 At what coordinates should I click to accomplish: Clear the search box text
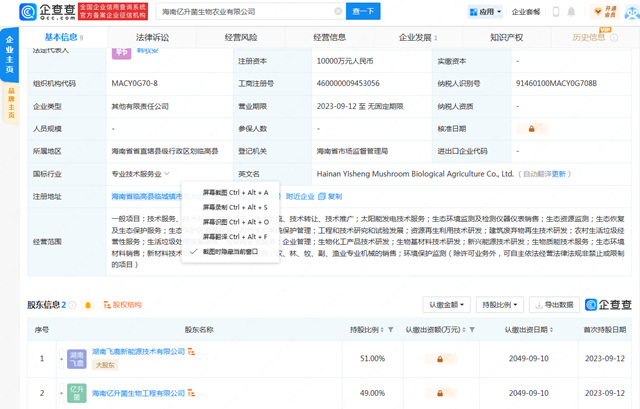tap(338, 11)
